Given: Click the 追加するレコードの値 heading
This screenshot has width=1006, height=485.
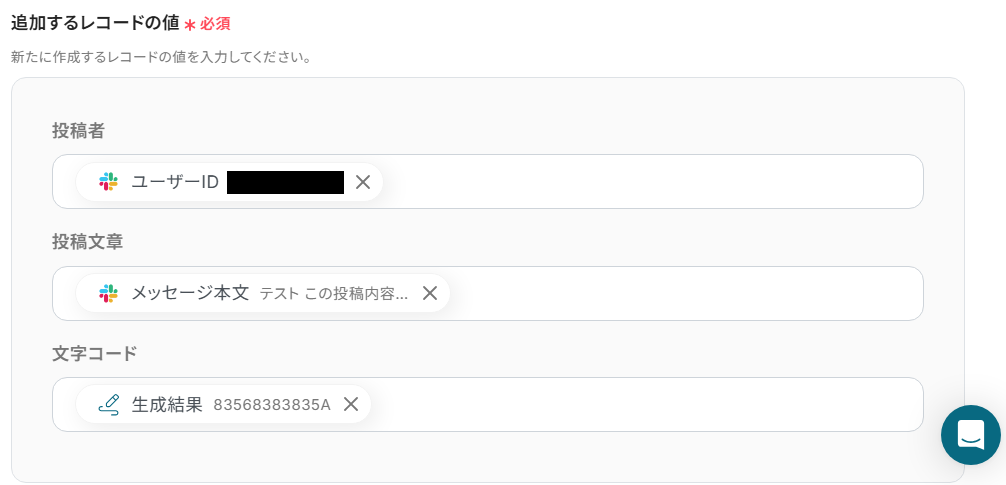Looking at the screenshot, I should coord(95,23).
